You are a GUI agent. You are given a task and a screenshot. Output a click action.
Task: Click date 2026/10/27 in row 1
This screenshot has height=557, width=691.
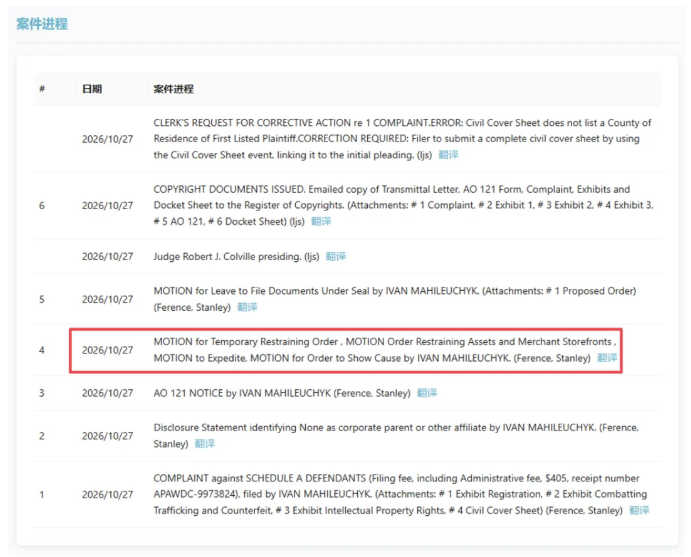pyautogui.click(x=108, y=495)
